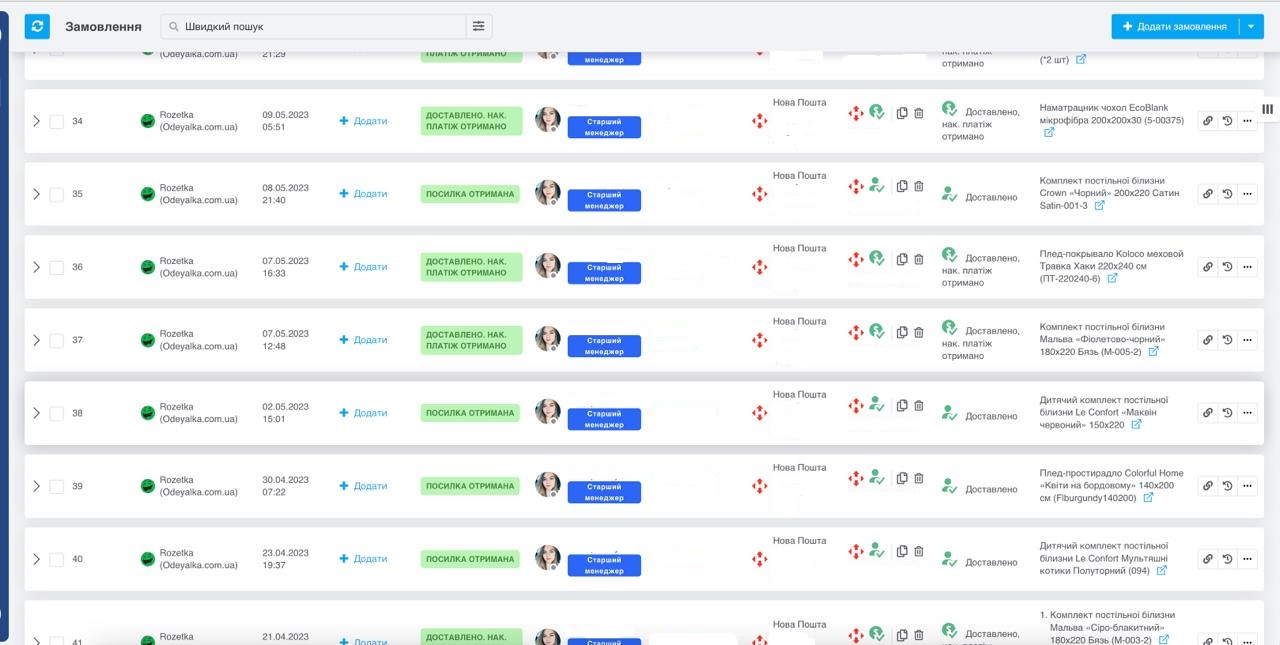Image resolution: width=1280 pixels, height=645 pixels.
Task: Open dropdown arrow beside Додати замовлення
Action: 1251,27
